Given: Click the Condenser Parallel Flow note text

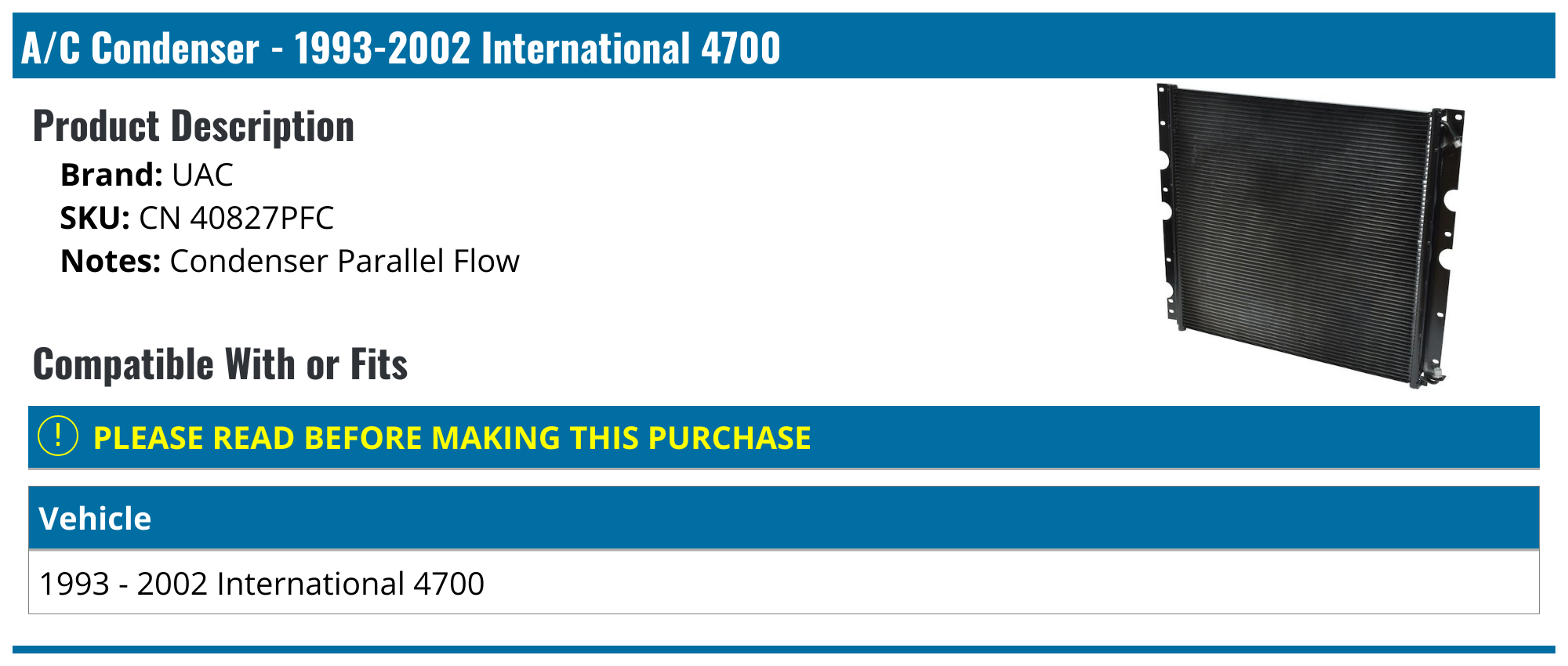Looking at the screenshot, I should [344, 261].
